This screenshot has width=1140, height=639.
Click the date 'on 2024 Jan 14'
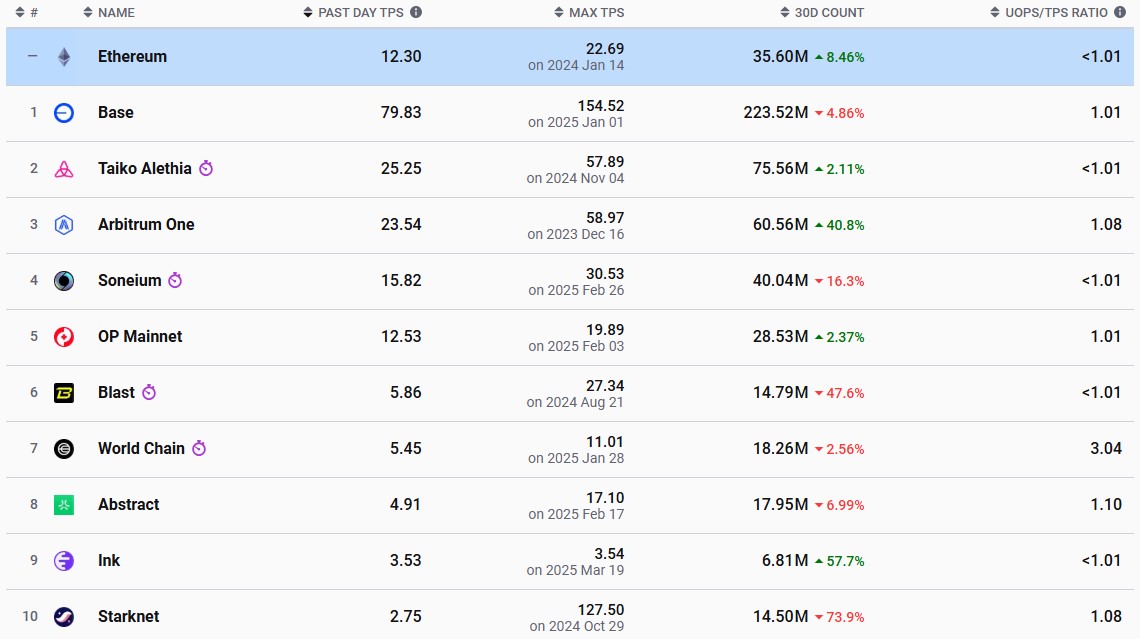pos(576,65)
